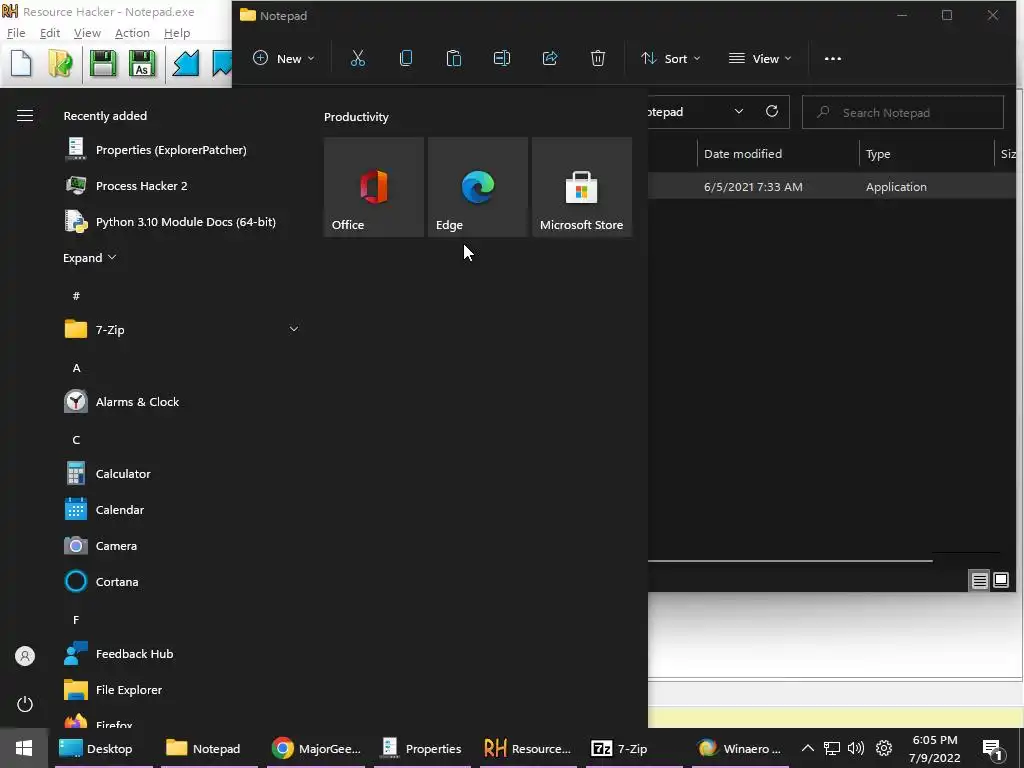Click the New file icon in Resource Hacker
The image size is (1024, 768).
(x=21, y=63)
